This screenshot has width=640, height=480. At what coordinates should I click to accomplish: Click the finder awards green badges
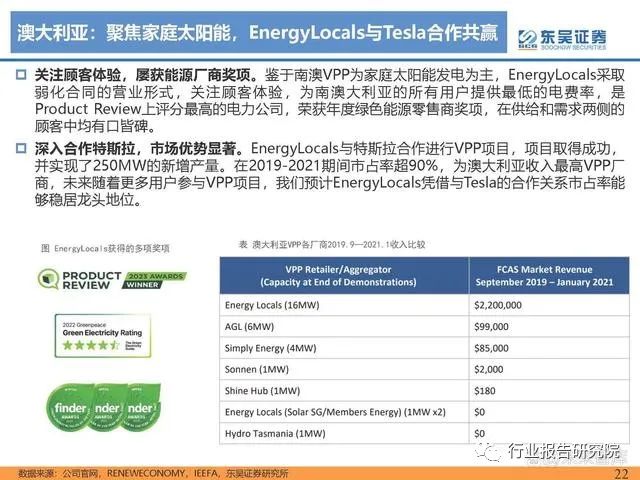point(104,407)
